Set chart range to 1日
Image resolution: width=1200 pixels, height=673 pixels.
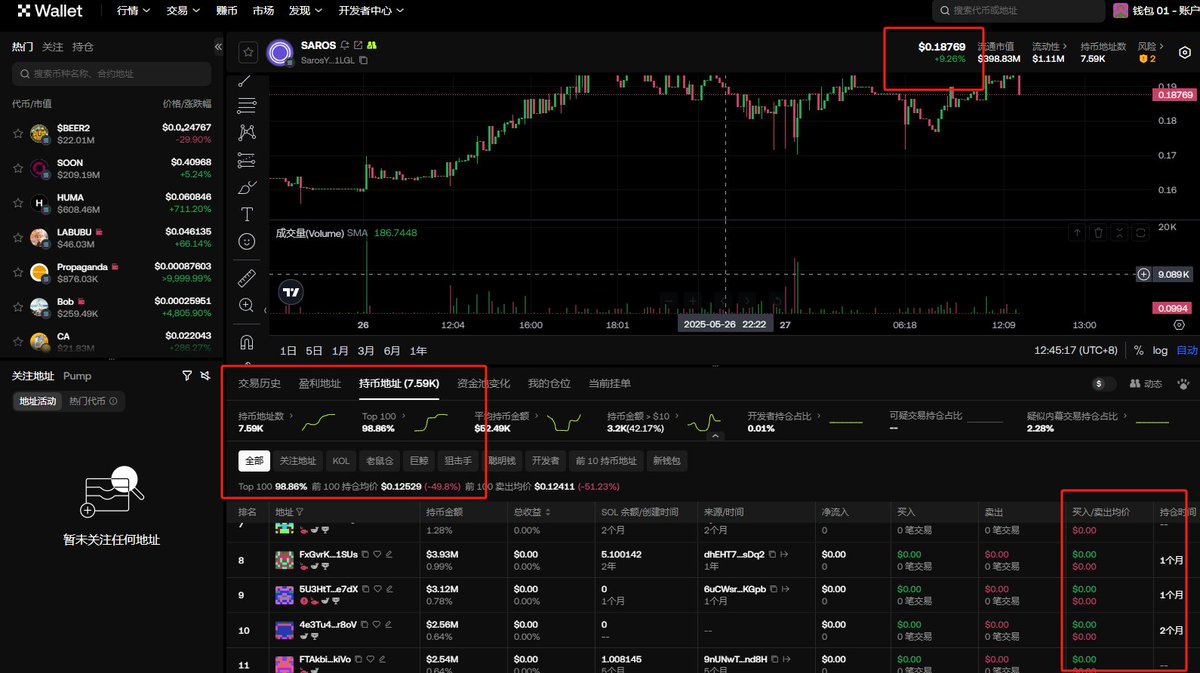pos(288,351)
